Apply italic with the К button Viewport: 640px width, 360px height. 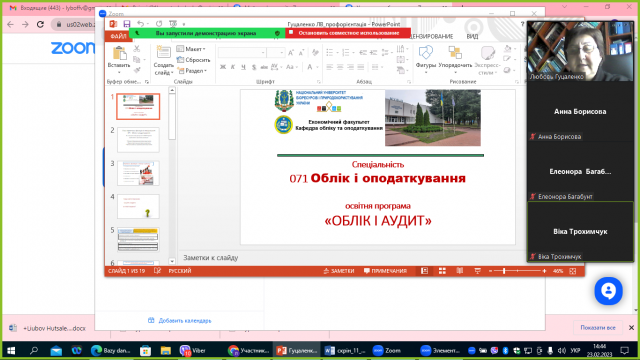(x=233, y=67)
